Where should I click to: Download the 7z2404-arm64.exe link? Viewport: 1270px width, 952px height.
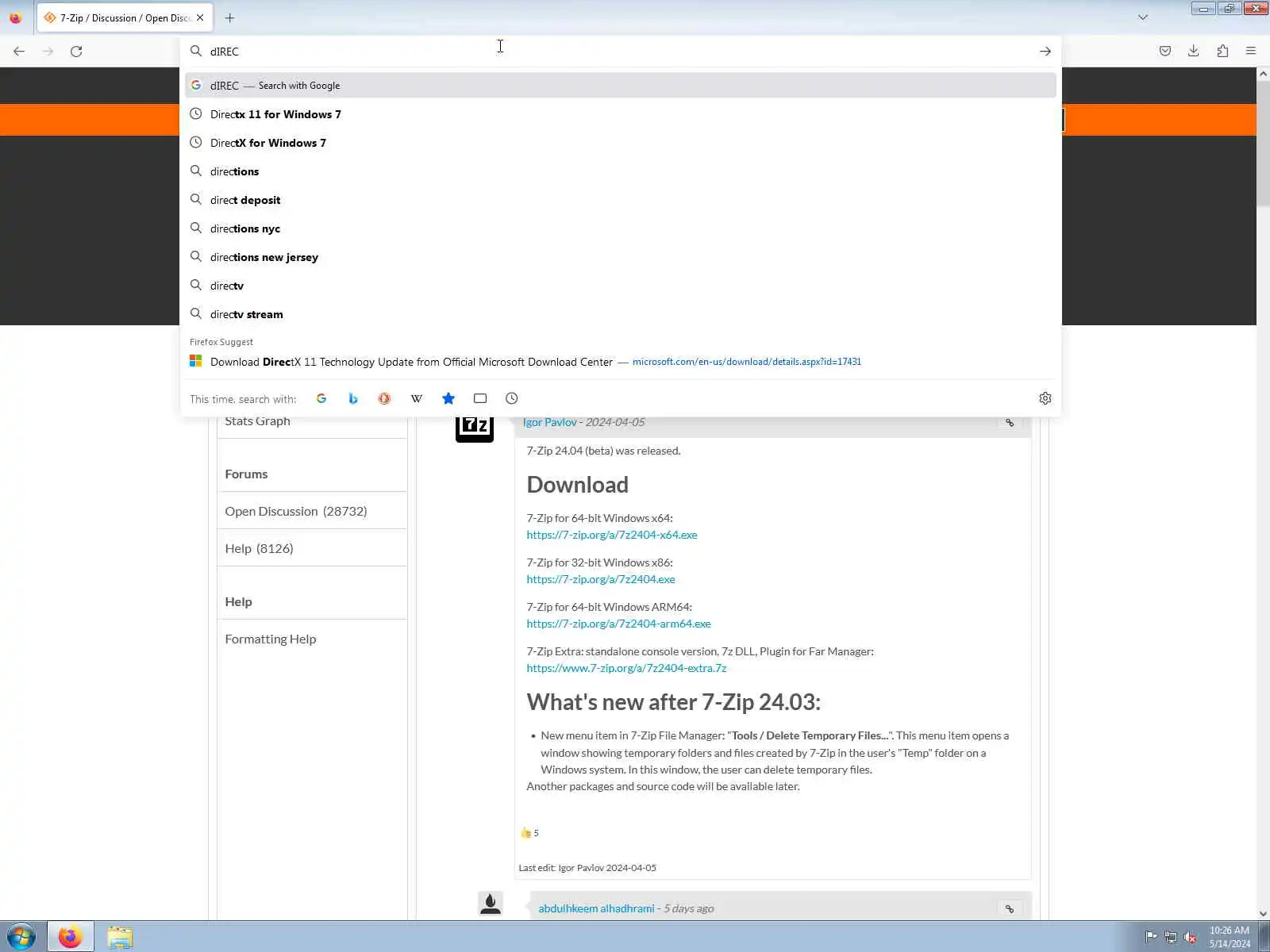tap(618, 624)
